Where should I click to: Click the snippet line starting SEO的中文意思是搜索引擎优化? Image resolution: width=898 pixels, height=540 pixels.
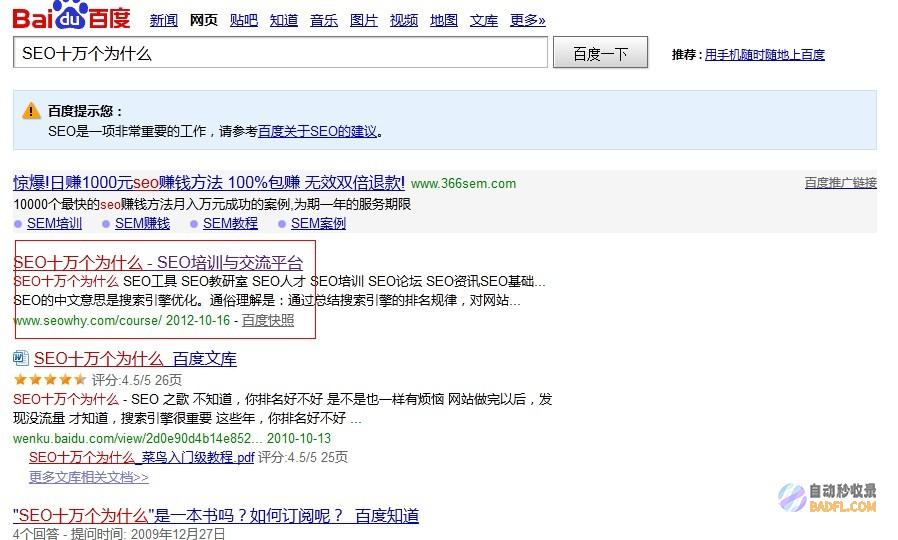(x=267, y=301)
